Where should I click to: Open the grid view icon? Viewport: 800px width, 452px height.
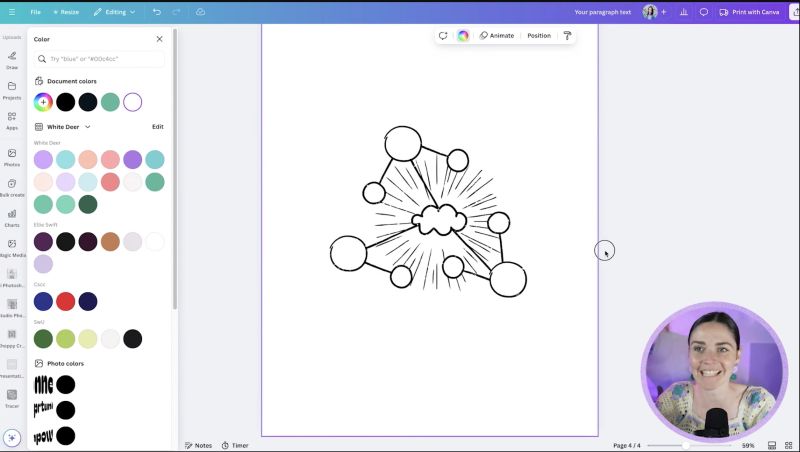pyautogui.click(x=788, y=445)
